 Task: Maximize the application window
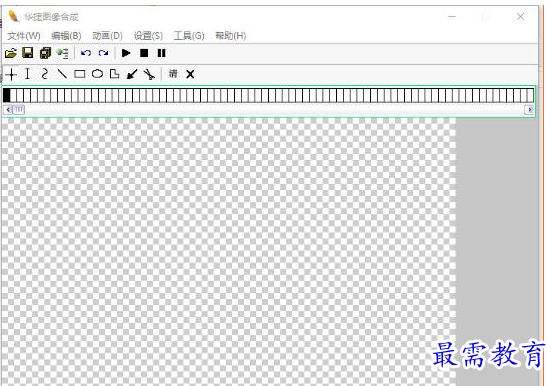tap(486, 16)
